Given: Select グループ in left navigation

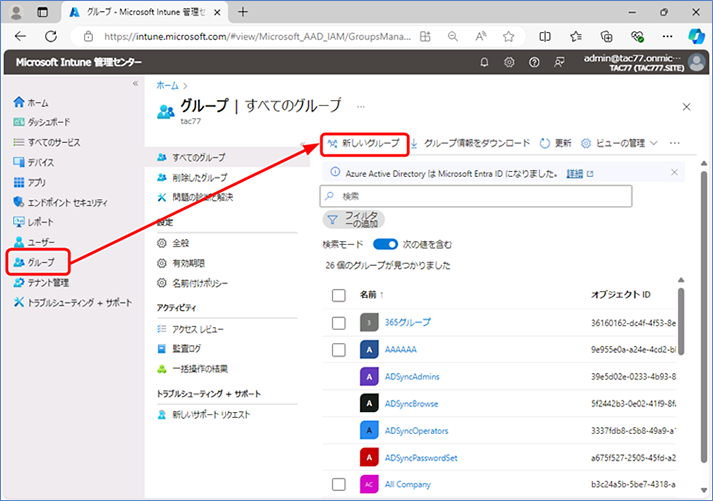Looking at the screenshot, I should [x=34, y=262].
